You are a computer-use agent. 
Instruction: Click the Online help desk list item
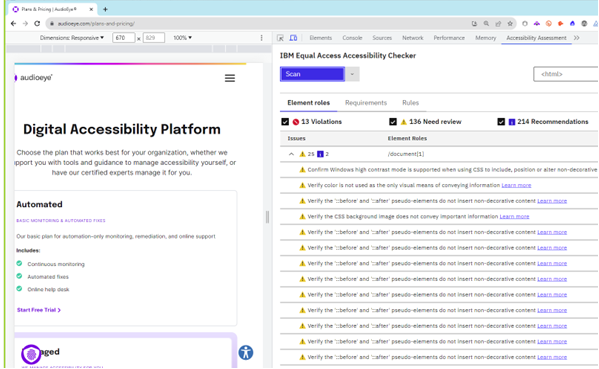[48, 289]
